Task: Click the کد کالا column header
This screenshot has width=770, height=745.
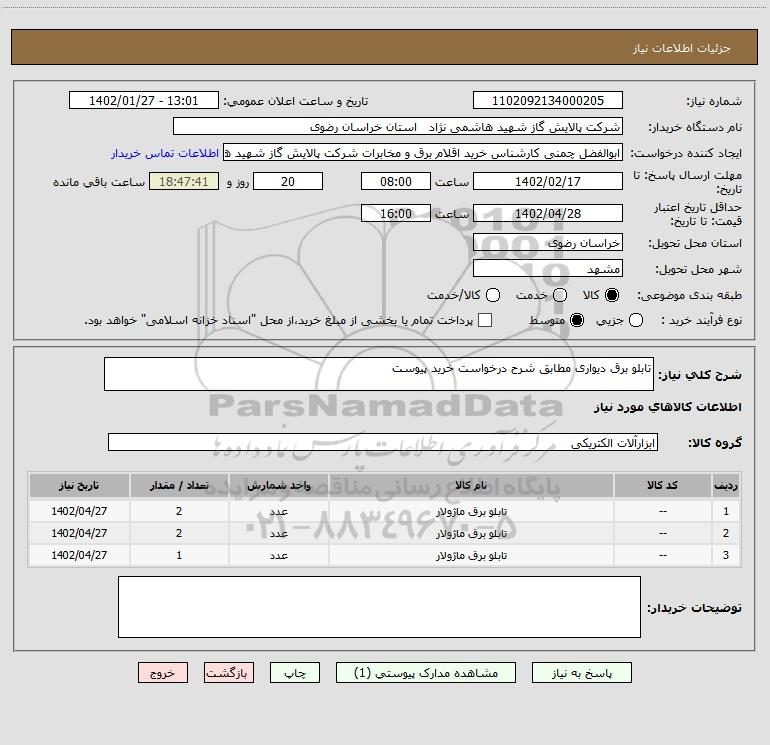Action: [662, 486]
